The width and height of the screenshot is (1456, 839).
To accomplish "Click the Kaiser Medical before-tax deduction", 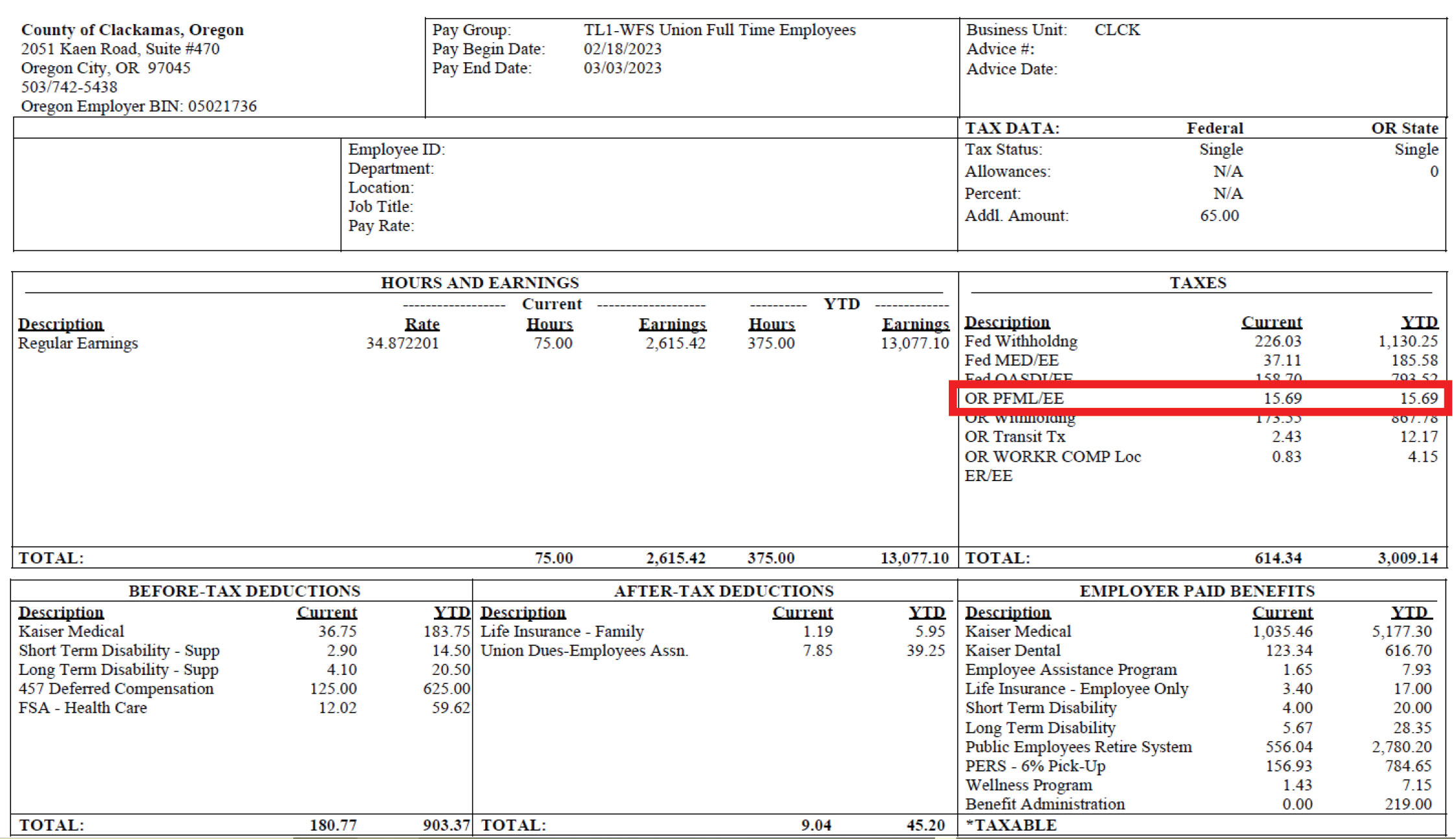I will tap(71, 631).
